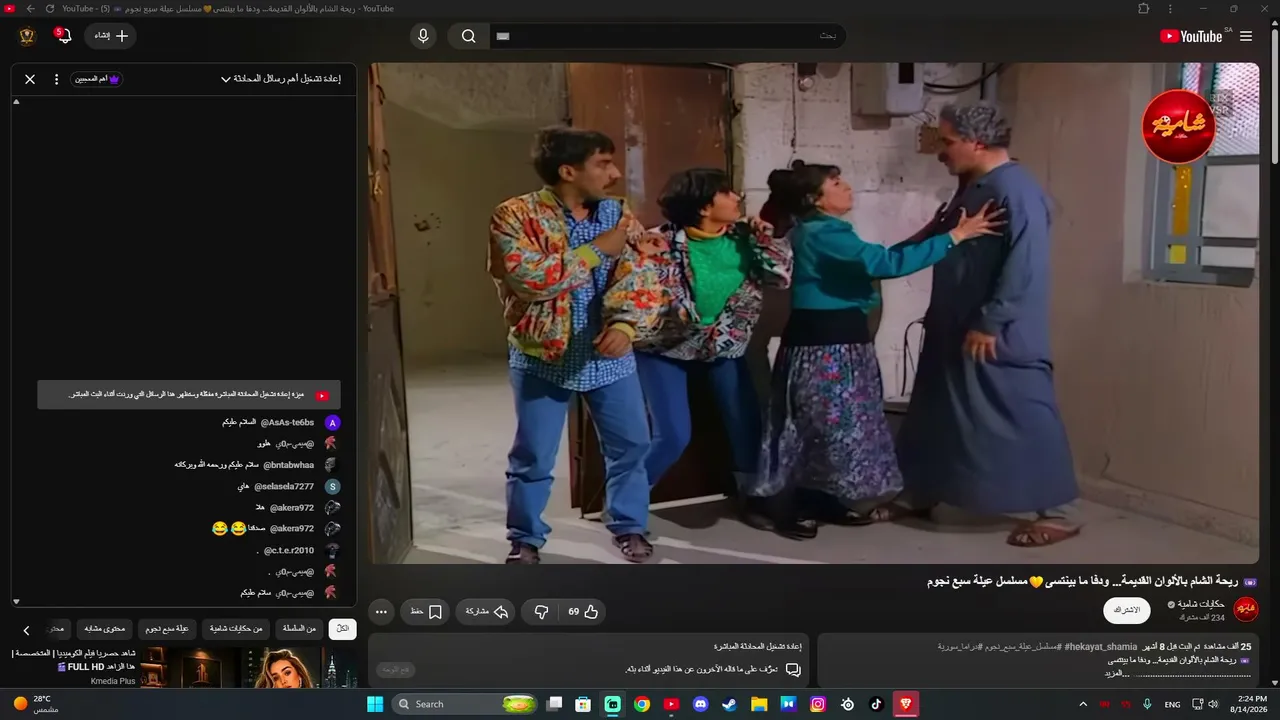Reload the page with refresh icon
This screenshot has height=720, width=1280.
coord(50,9)
